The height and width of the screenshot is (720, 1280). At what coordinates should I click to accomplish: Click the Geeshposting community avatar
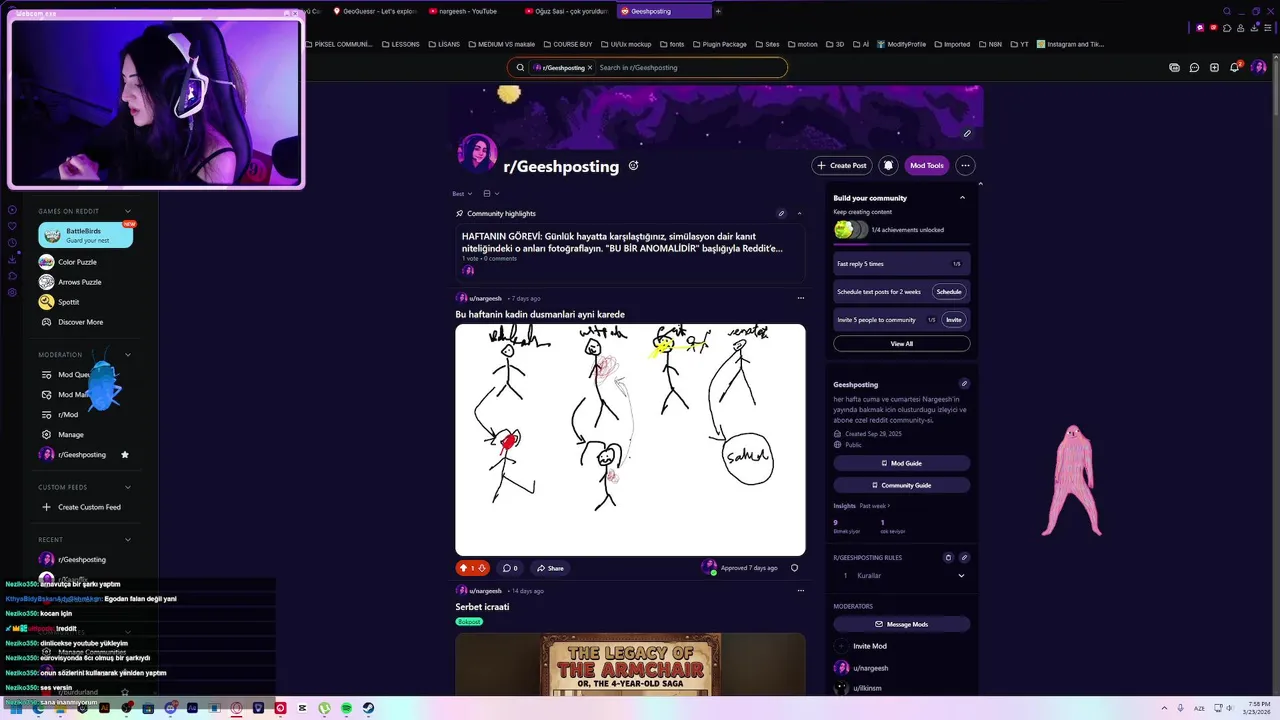coord(477,153)
